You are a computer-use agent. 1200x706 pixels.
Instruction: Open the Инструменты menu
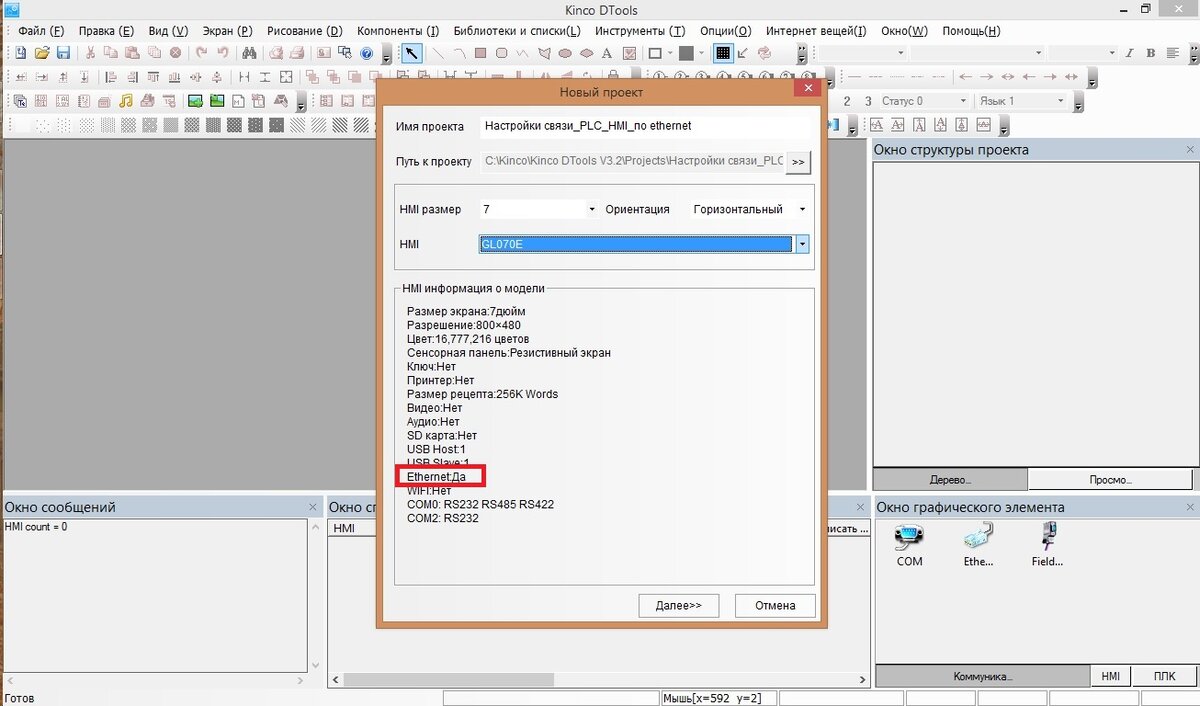coord(640,31)
